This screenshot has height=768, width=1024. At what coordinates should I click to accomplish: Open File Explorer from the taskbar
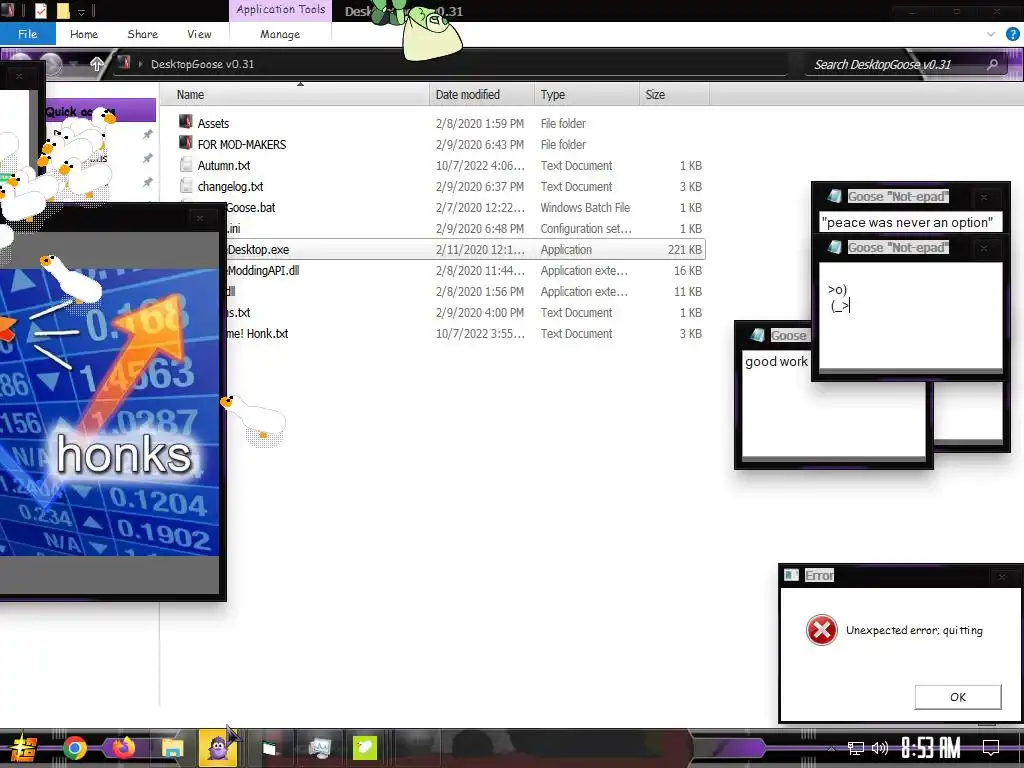pos(172,748)
